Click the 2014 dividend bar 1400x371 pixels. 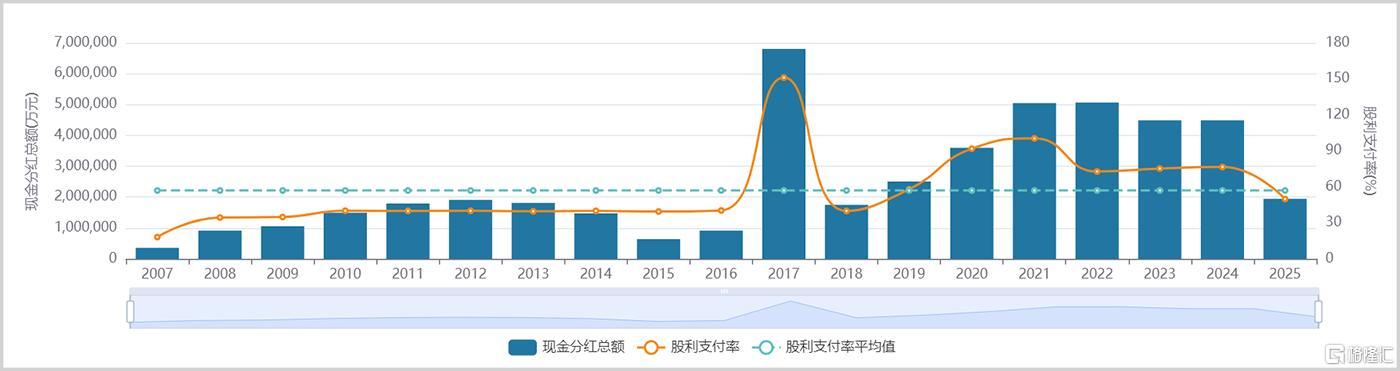point(595,236)
